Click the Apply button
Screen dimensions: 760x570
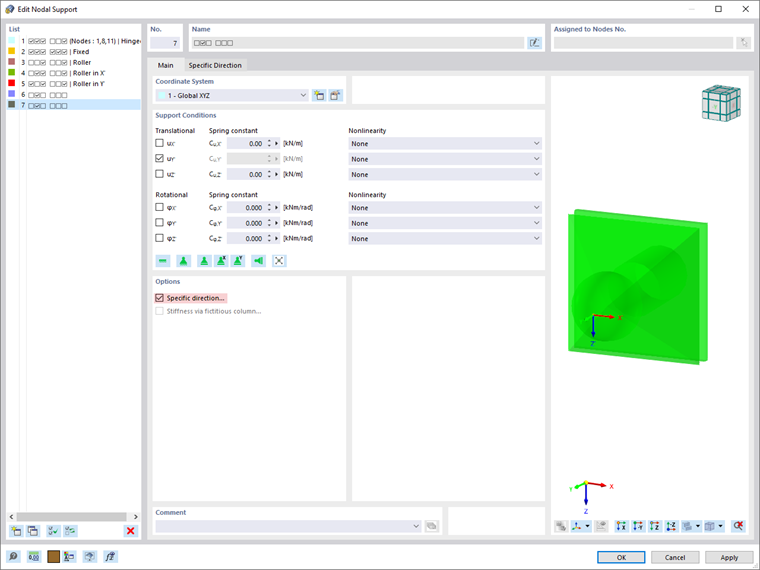pos(729,557)
